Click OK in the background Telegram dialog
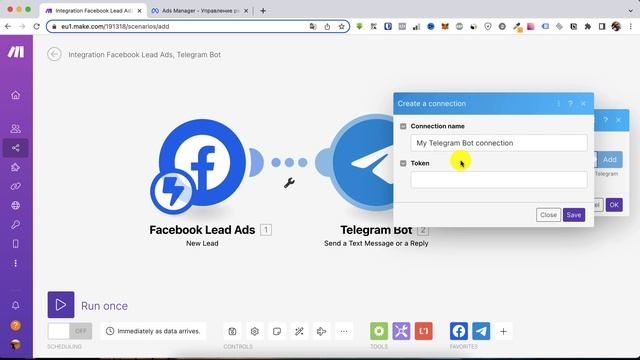Screen dimensions: 640x360 [x=614, y=205]
